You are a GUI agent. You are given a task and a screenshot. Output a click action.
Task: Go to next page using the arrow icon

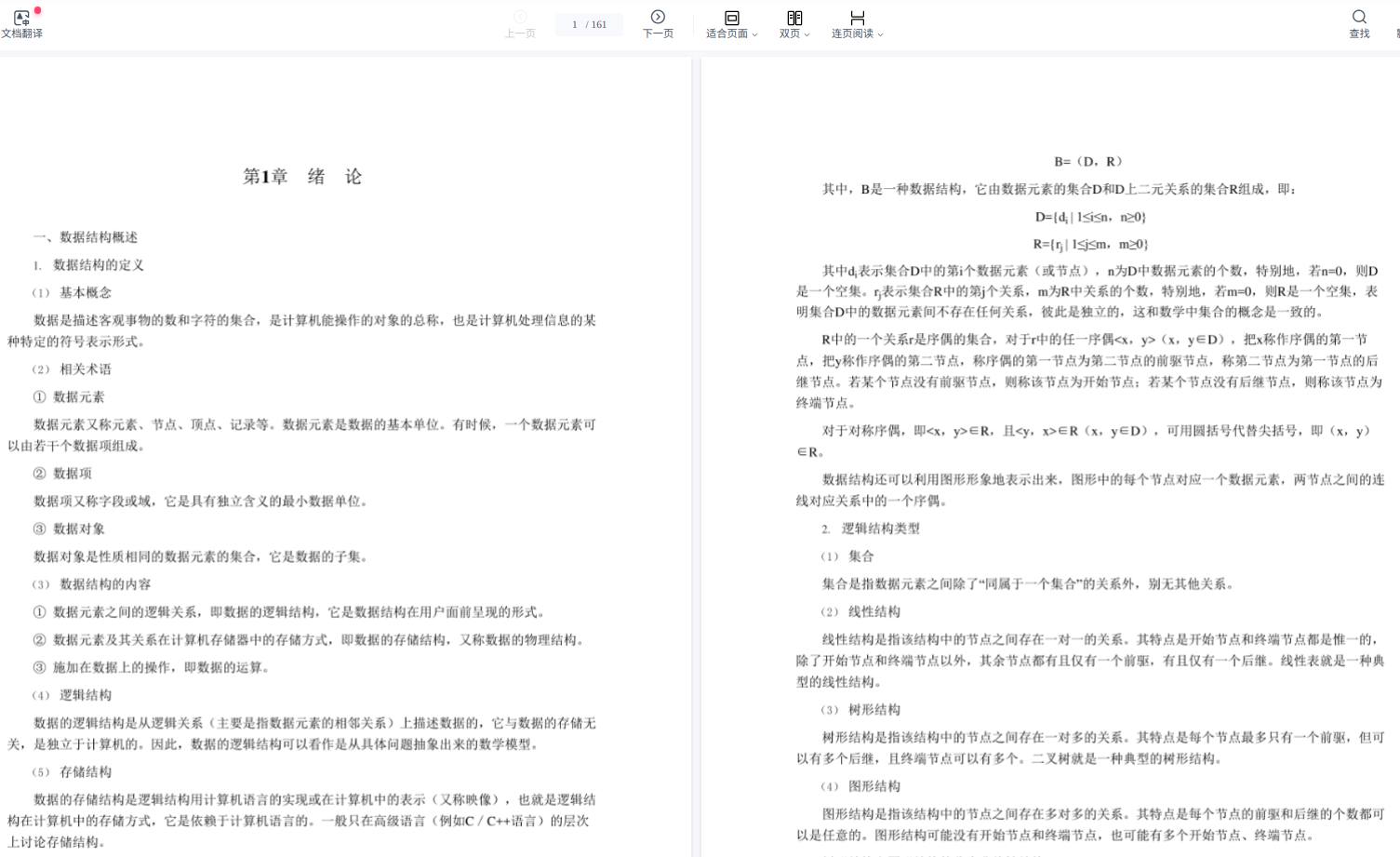tap(658, 17)
